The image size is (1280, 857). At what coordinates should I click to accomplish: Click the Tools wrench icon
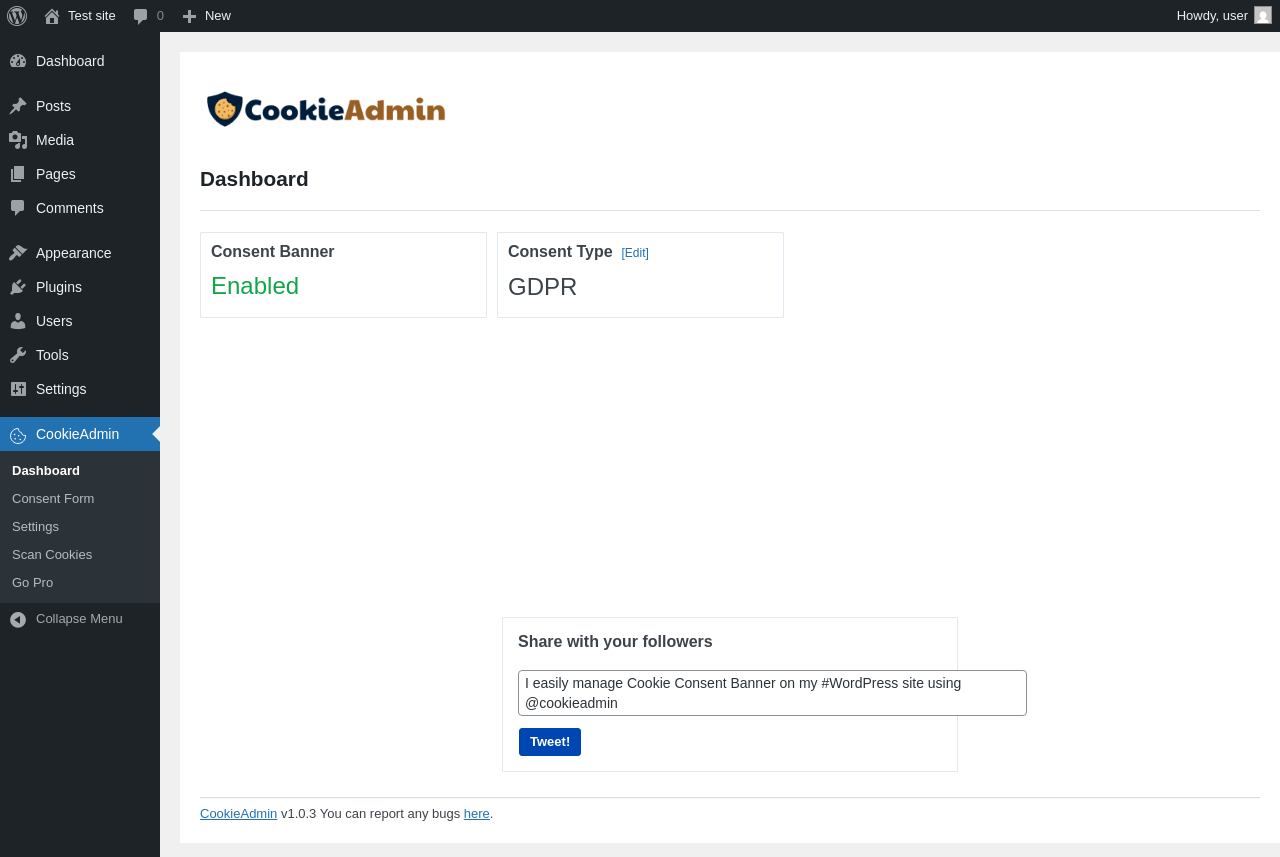(18, 355)
